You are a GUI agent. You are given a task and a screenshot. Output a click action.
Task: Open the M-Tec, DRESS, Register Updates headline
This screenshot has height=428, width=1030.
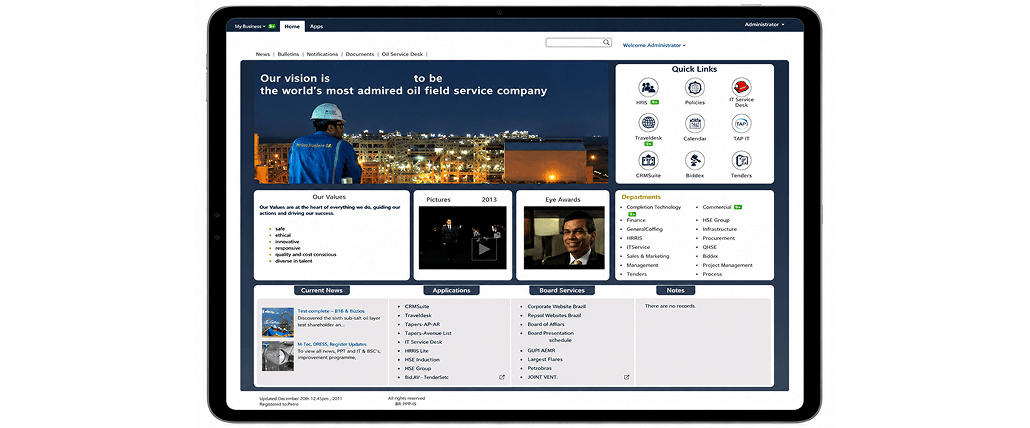click(x=332, y=344)
